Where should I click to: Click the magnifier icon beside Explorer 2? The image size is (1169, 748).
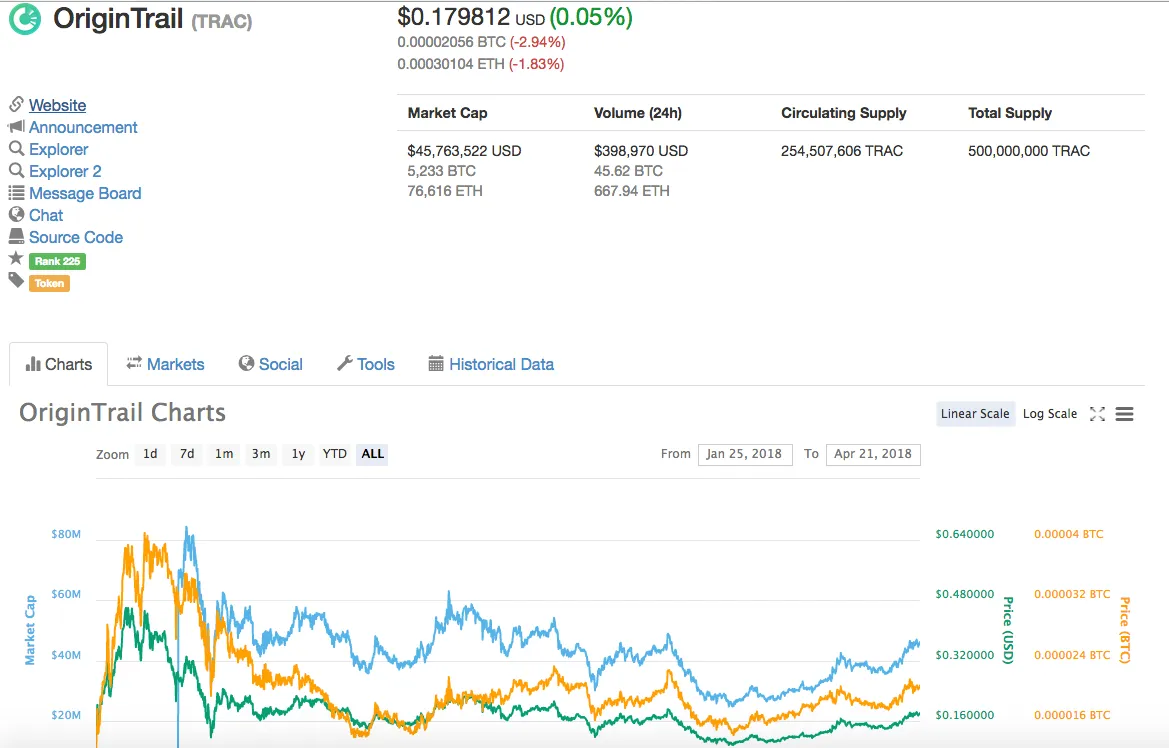click(x=16, y=171)
